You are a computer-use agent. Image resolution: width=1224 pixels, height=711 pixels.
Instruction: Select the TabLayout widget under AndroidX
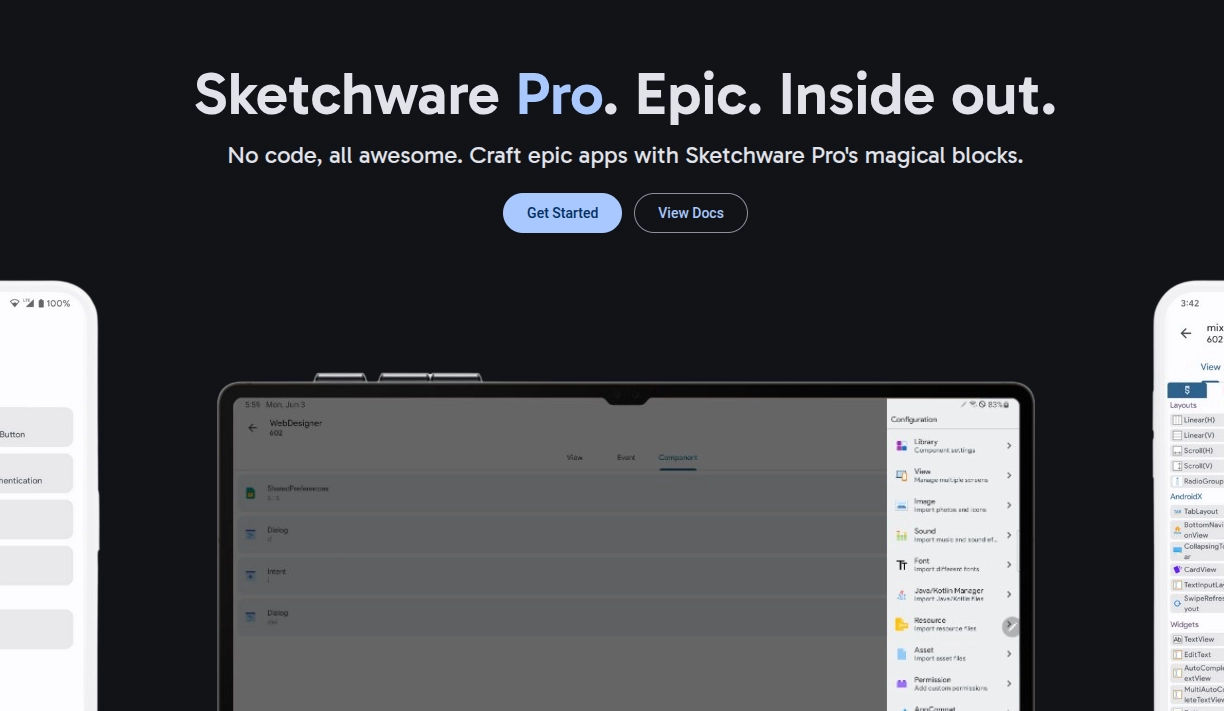pos(1200,511)
